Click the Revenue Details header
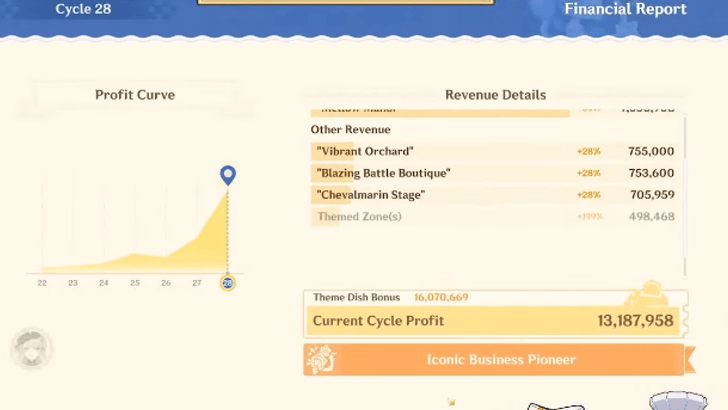 tap(495, 95)
